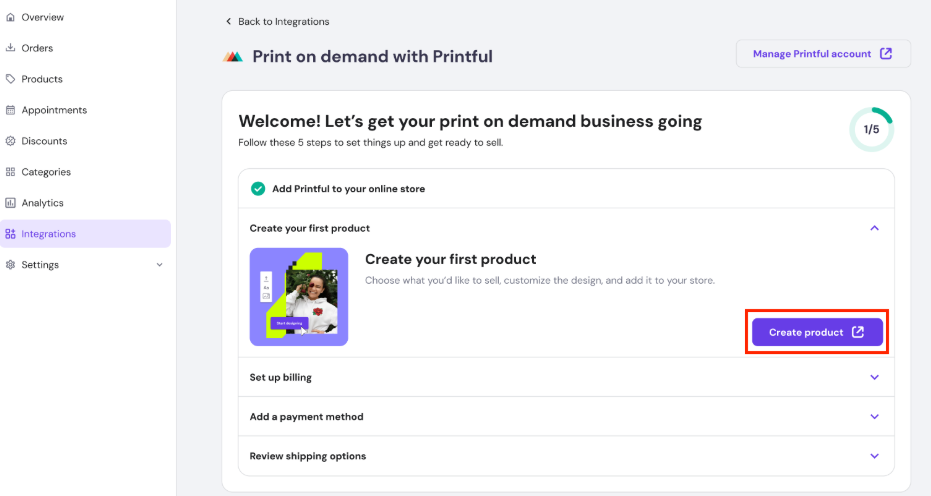Expand the Settings sidebar submenu chevron

[159, 265]
